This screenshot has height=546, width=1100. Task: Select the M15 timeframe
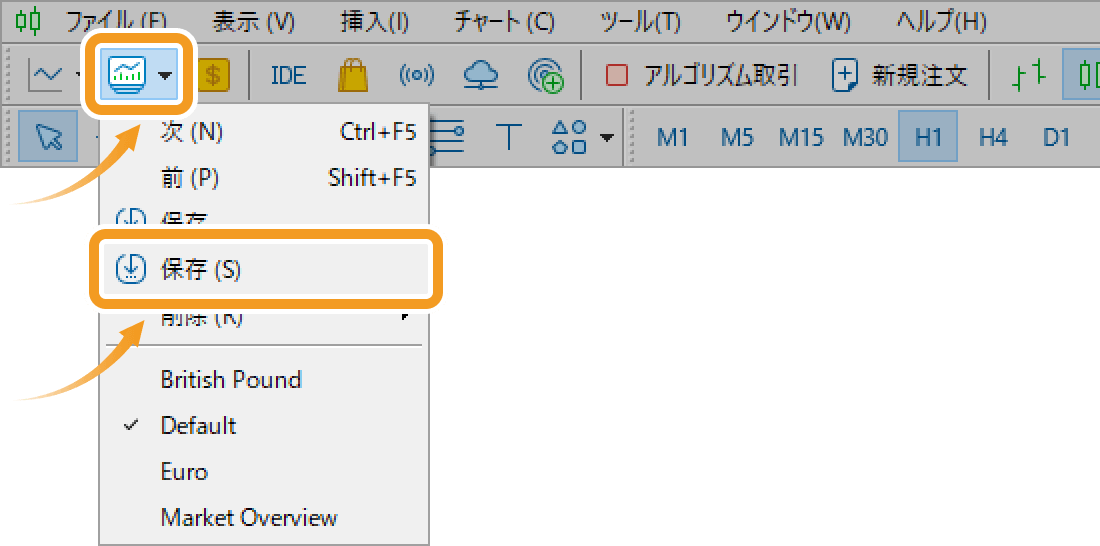pyautogui.click(x=800, y=136)
